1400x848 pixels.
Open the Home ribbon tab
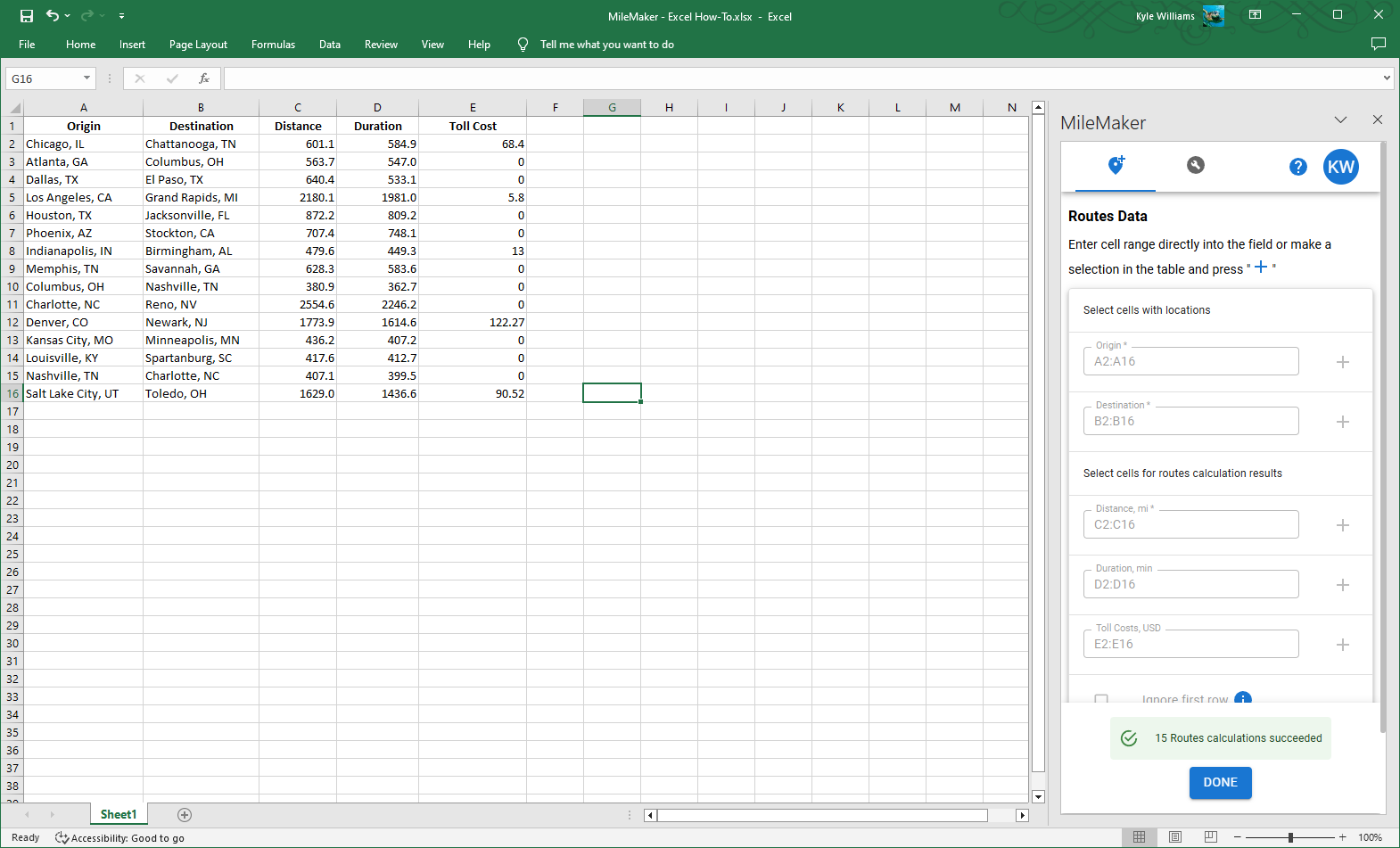(80, 45)
